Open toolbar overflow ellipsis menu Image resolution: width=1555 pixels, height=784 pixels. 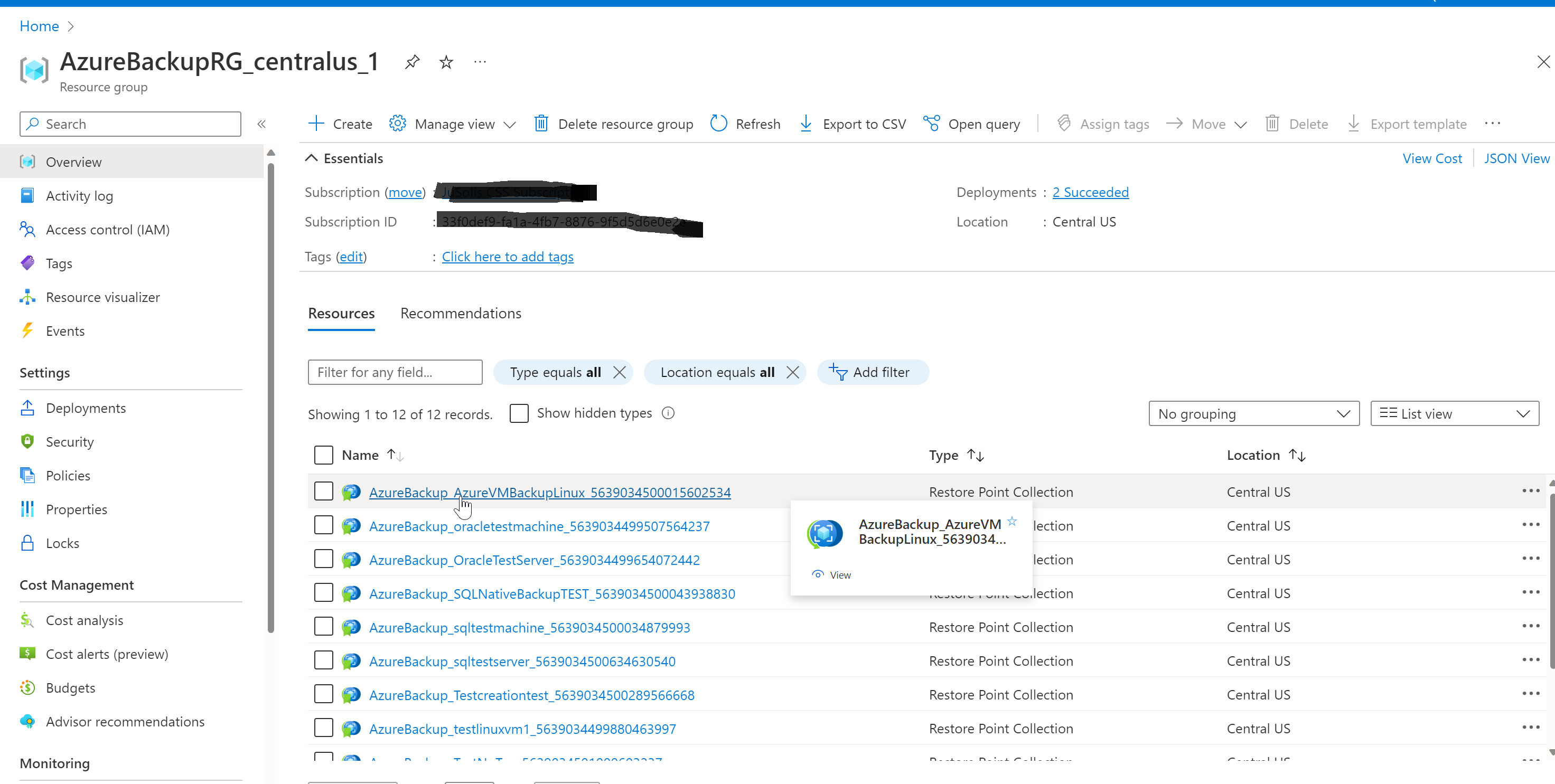point(1492,124)
